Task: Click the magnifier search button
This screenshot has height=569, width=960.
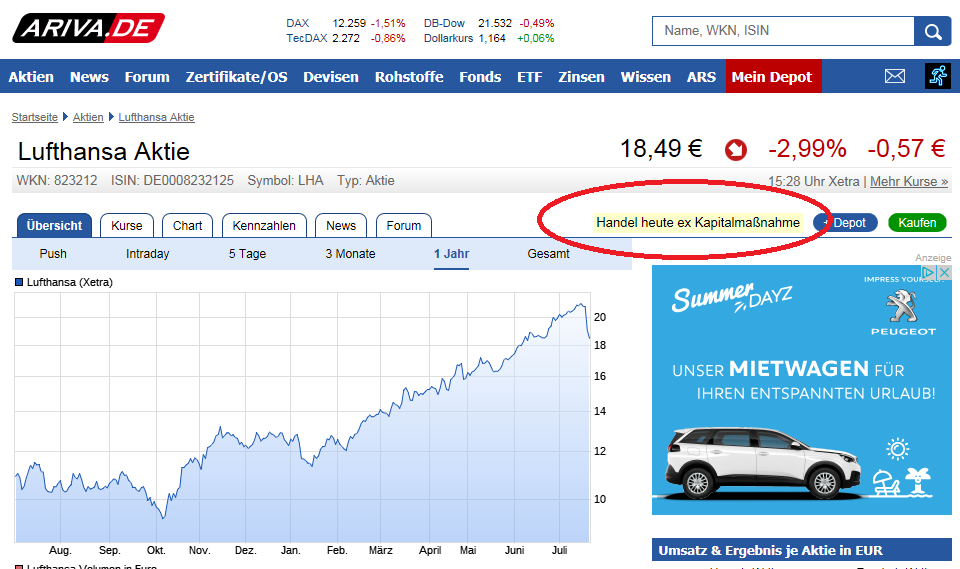Action: coord(932,31)
